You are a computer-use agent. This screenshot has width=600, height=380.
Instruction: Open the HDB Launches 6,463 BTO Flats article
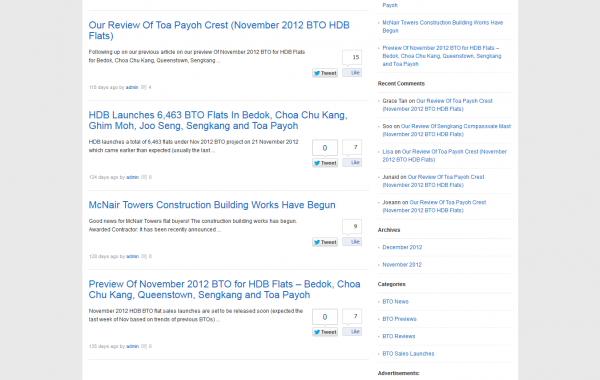point(218,120)
